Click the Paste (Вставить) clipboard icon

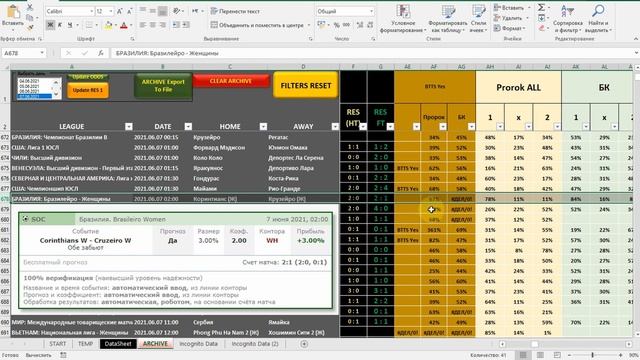[13, 12]
